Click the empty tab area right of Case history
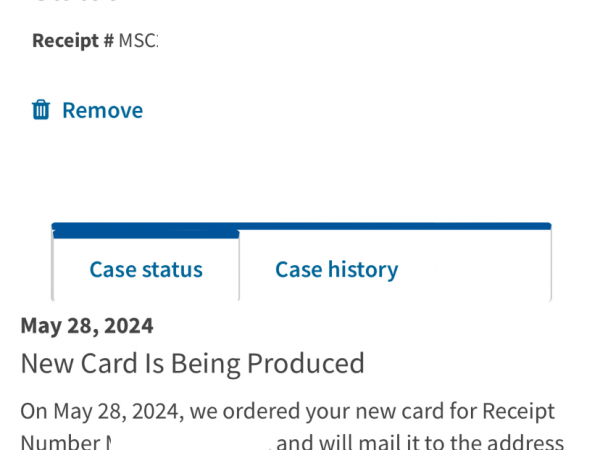The image size is (600, 450). (480, 269)
